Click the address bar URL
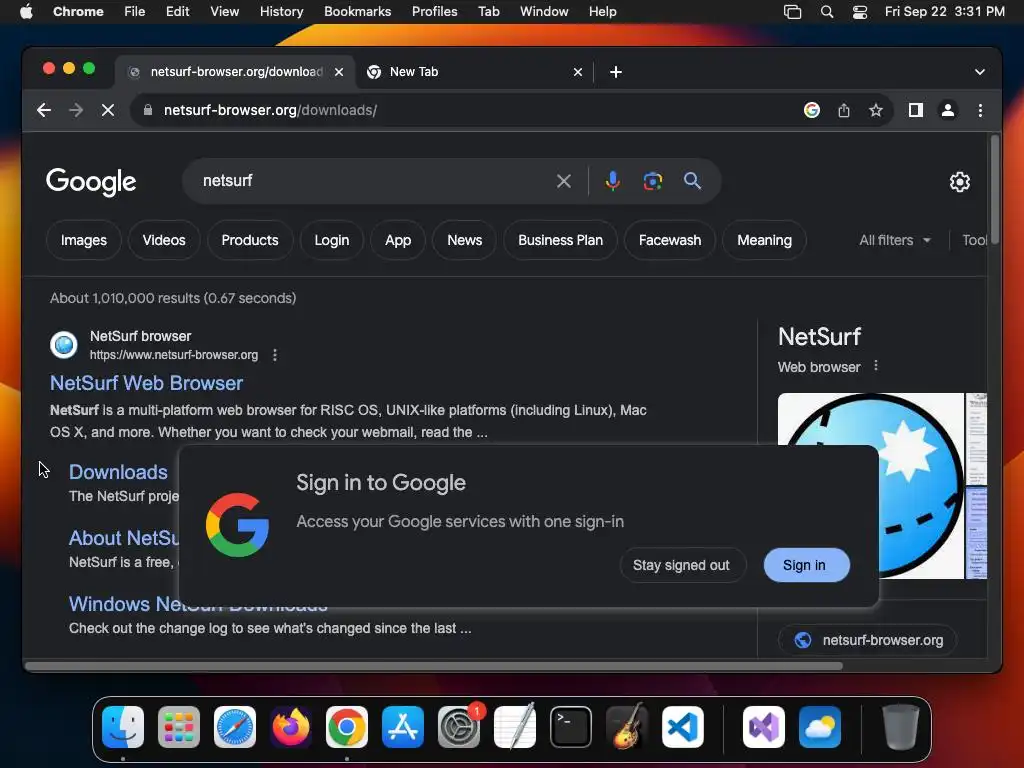Screen dimensions: 1024x768 pyautogui.click(x=270, y=110)
